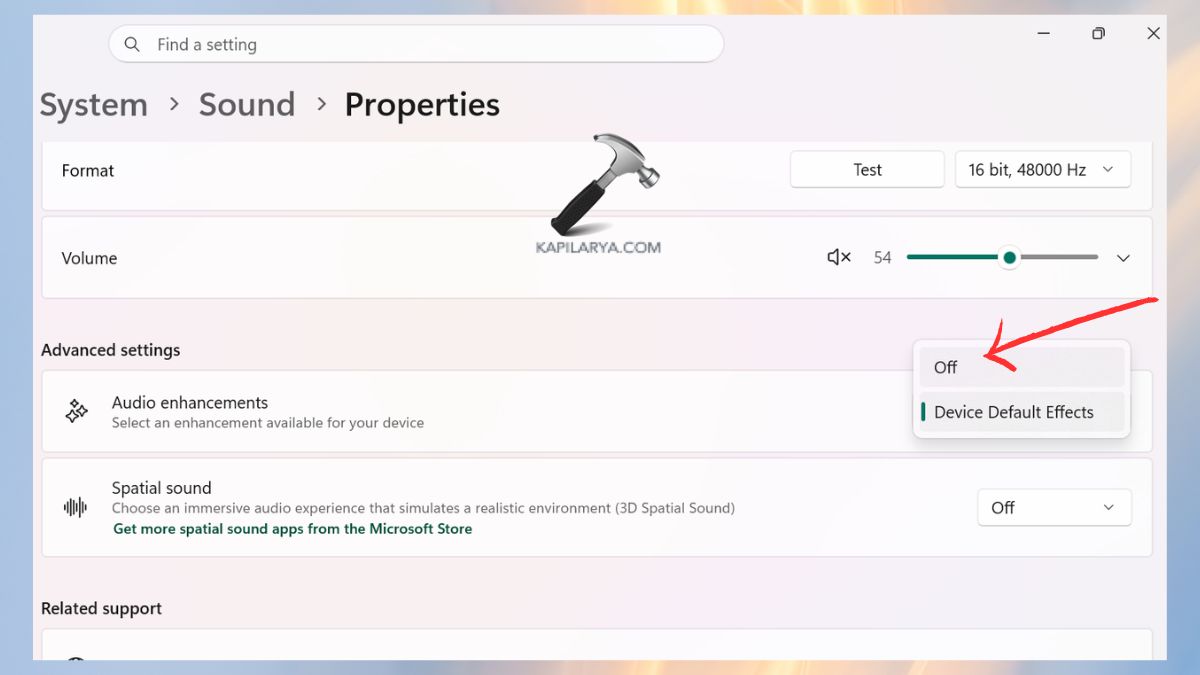Restore down the Settings window

[x=1098, y=33]
